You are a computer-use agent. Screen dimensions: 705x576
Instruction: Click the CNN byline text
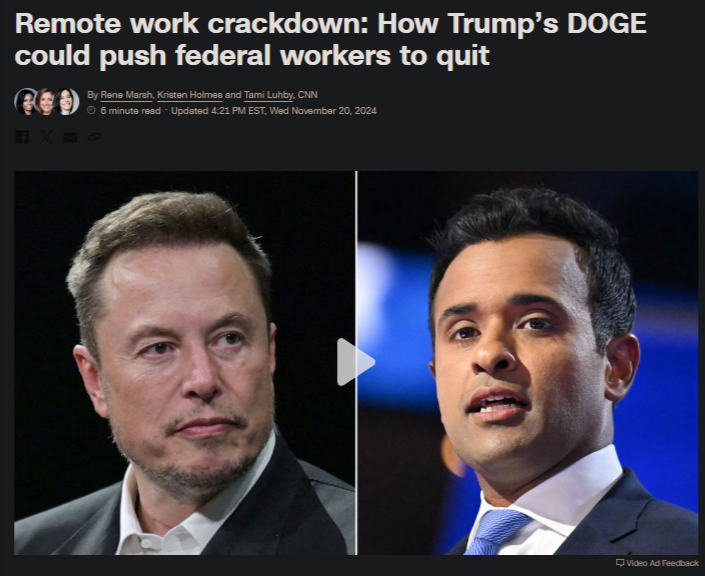pos(308,95)
